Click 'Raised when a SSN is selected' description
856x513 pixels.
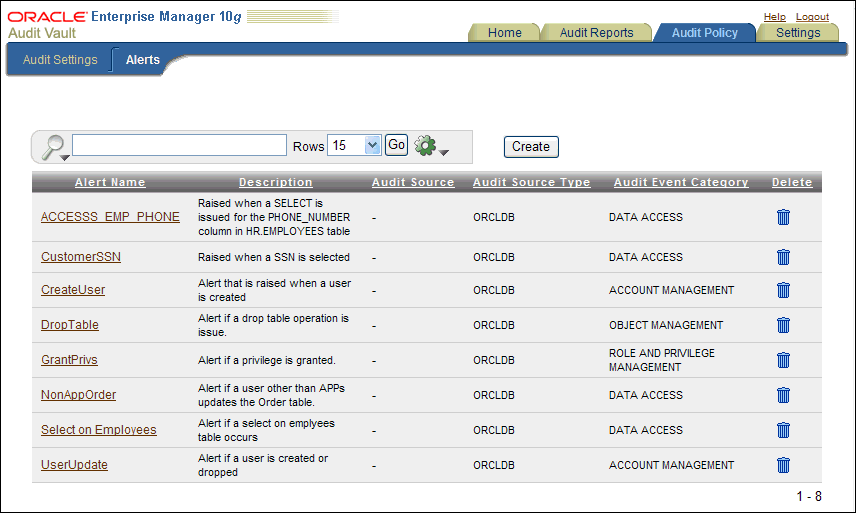tap(274, 257)
